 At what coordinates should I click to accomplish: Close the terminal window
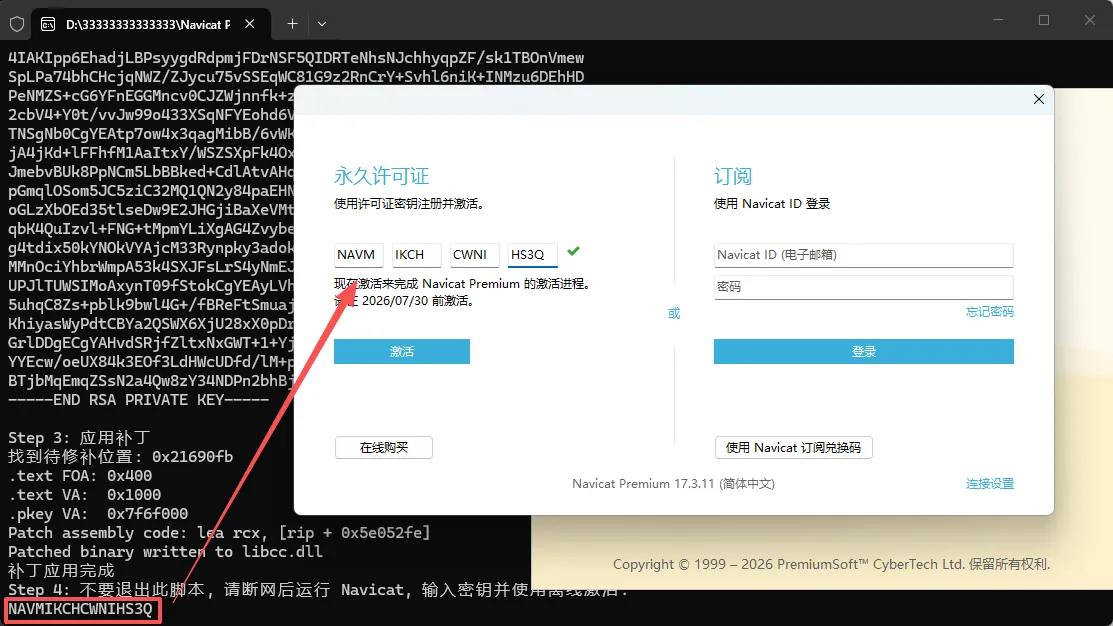[1090, 20]
